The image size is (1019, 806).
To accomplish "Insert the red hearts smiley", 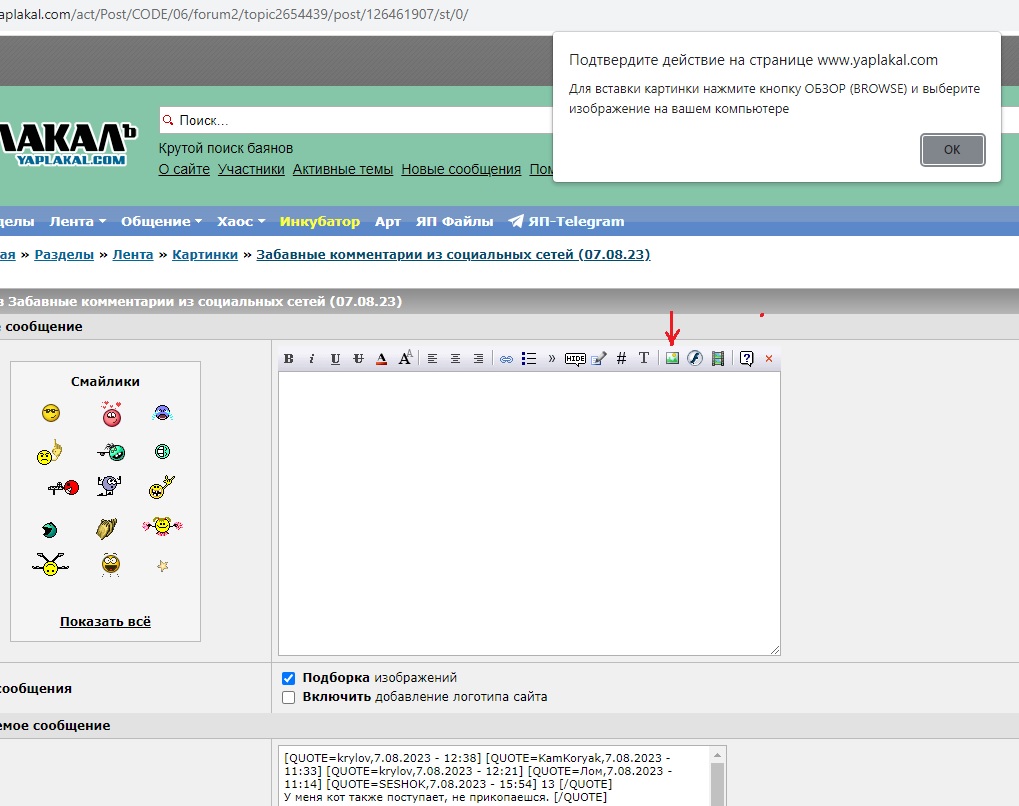I will 112,413.
